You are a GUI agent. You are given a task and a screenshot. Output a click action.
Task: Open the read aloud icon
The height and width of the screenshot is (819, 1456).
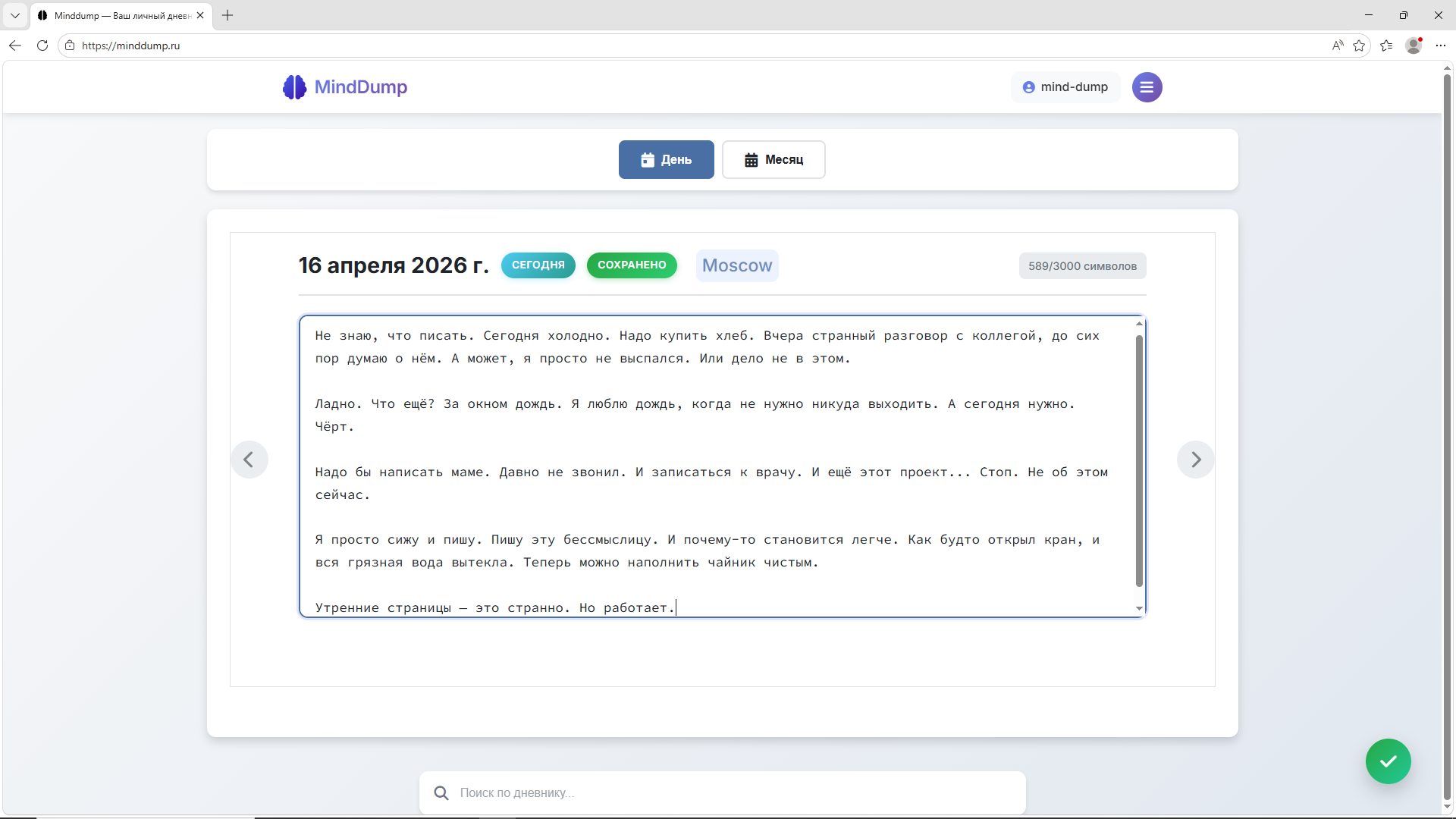tap(1337, 45)
